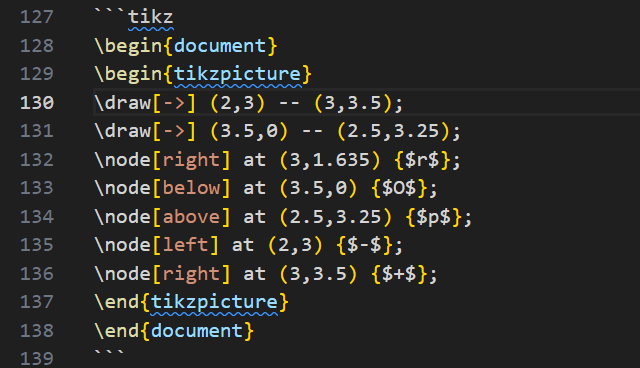
Task: Click line number 139 in gutter
Action: 37,359
